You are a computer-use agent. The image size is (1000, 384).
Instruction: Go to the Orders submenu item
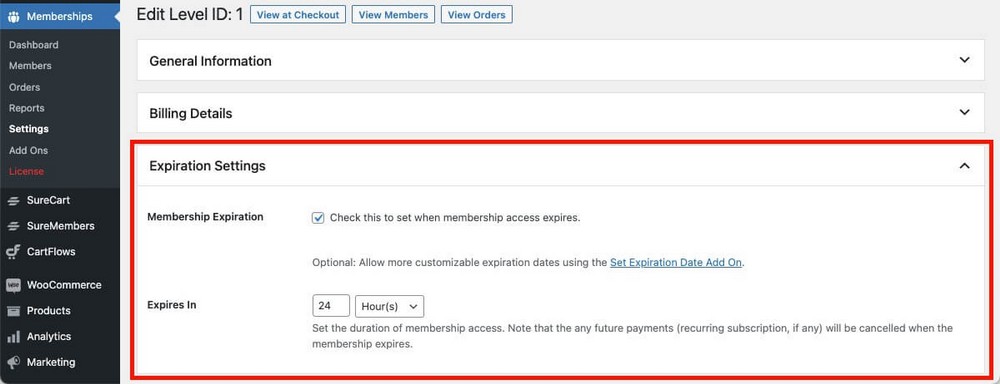click(24, 87)
